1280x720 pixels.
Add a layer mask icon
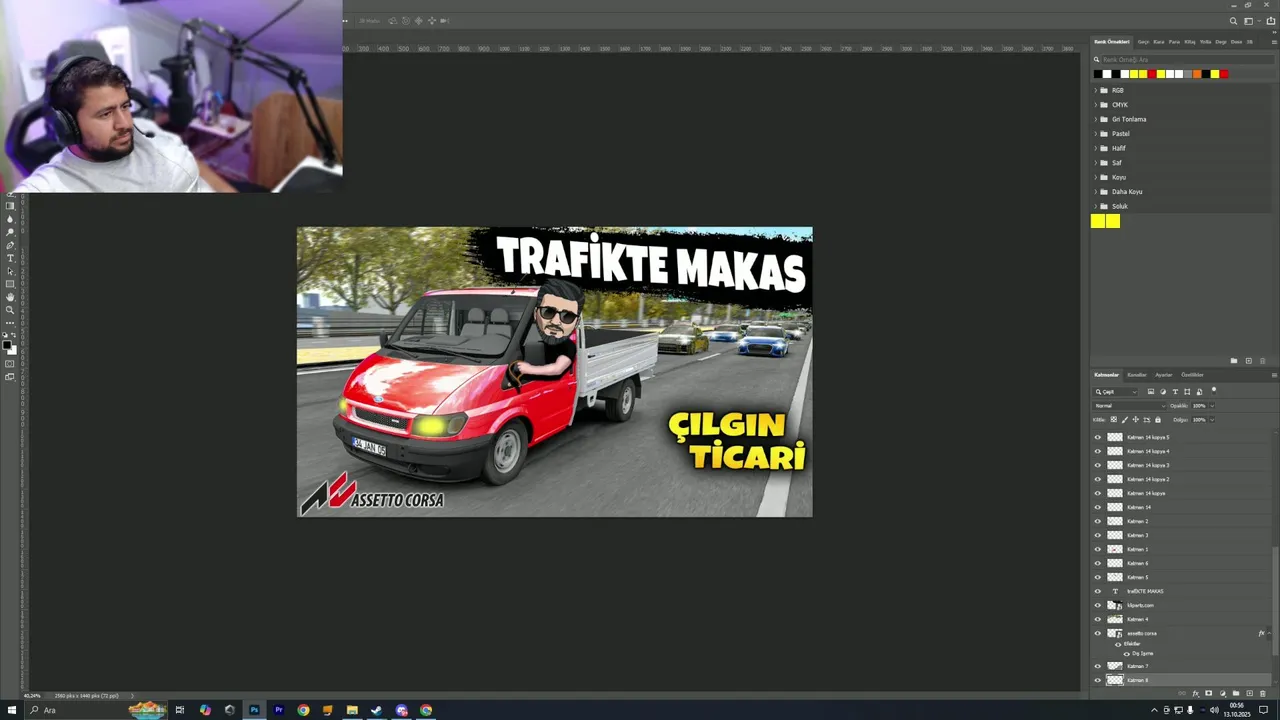[x=1209, y=693]
